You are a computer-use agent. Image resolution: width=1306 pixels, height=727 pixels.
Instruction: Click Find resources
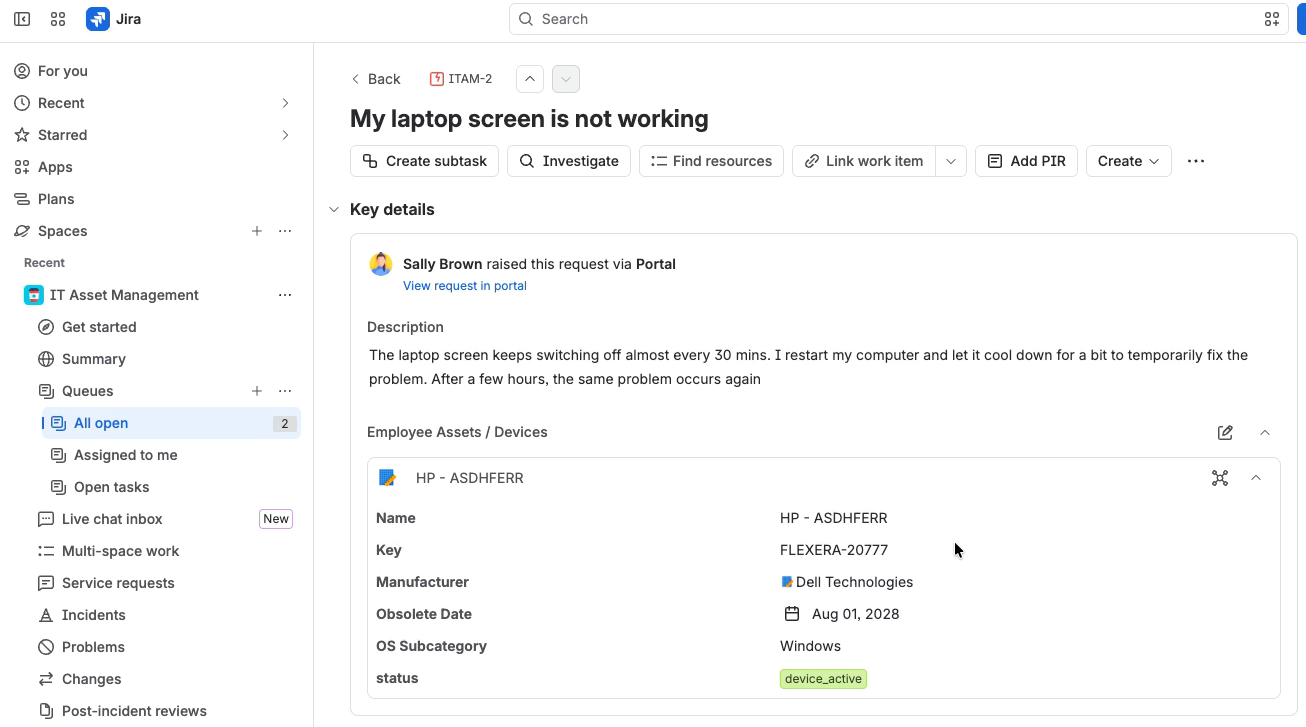click(x=711, y=161)
